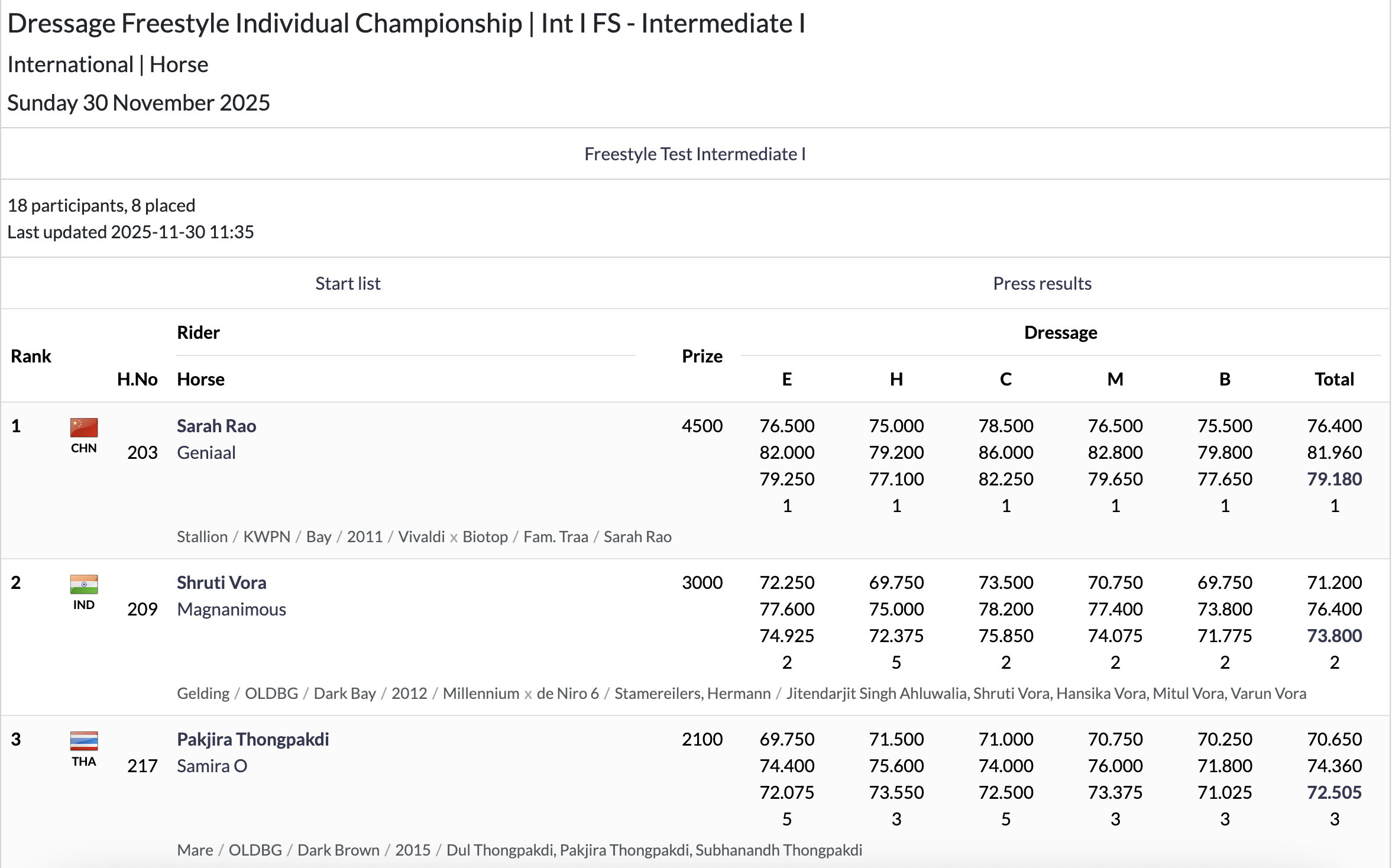Click the Prize column header
This screenshot has width=1392, height=868.
pyautogui.click(x=702, y=356)
